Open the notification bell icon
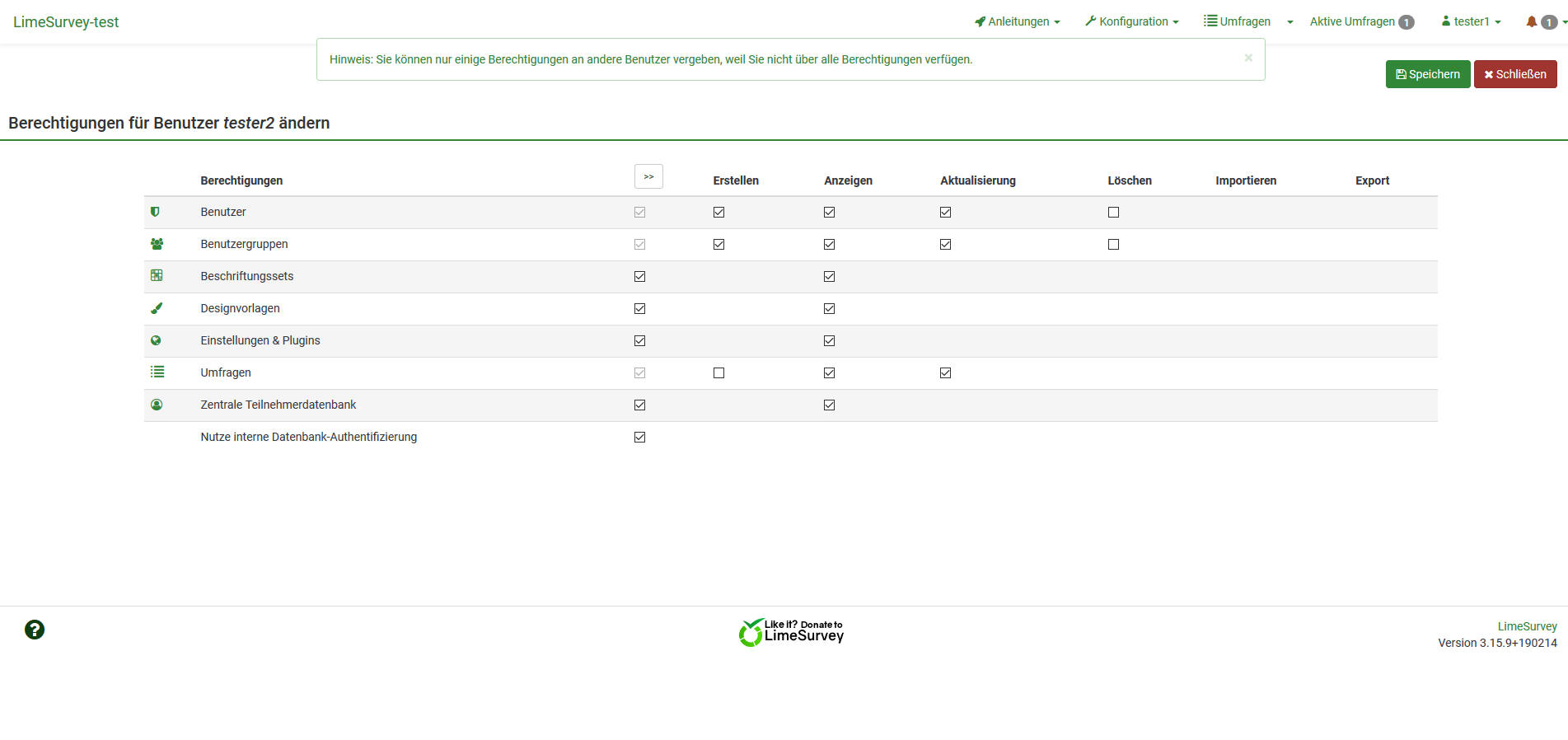 [1531, 21]
